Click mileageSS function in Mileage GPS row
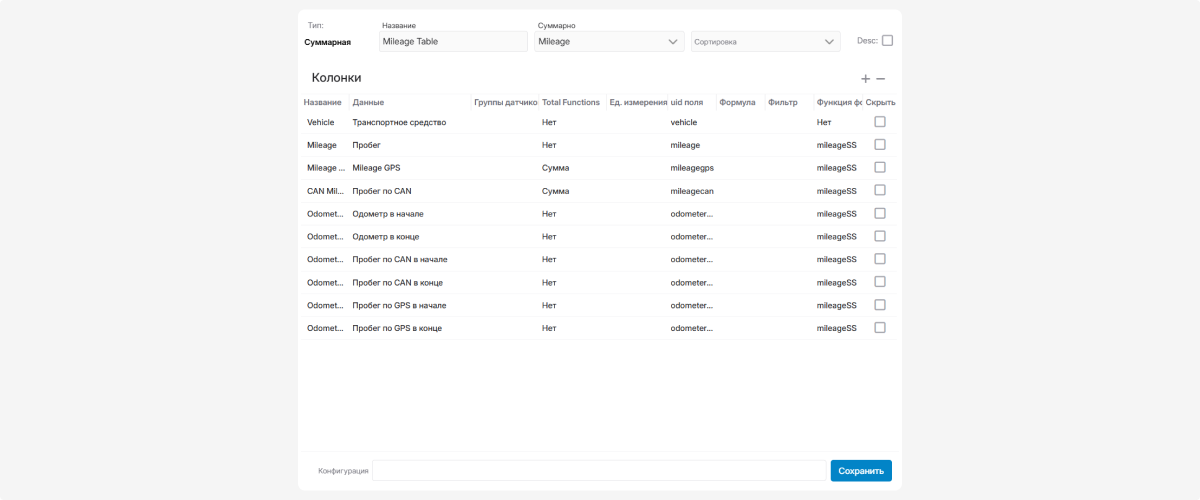Image resolution: width=1200 pixels, height=500 pixels. [x=837, y=168]
